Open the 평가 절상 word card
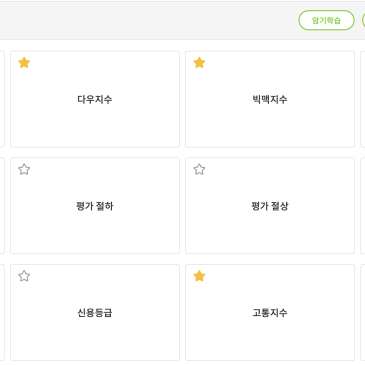This screenshot has height=365, width=365. tap(270, 206)
